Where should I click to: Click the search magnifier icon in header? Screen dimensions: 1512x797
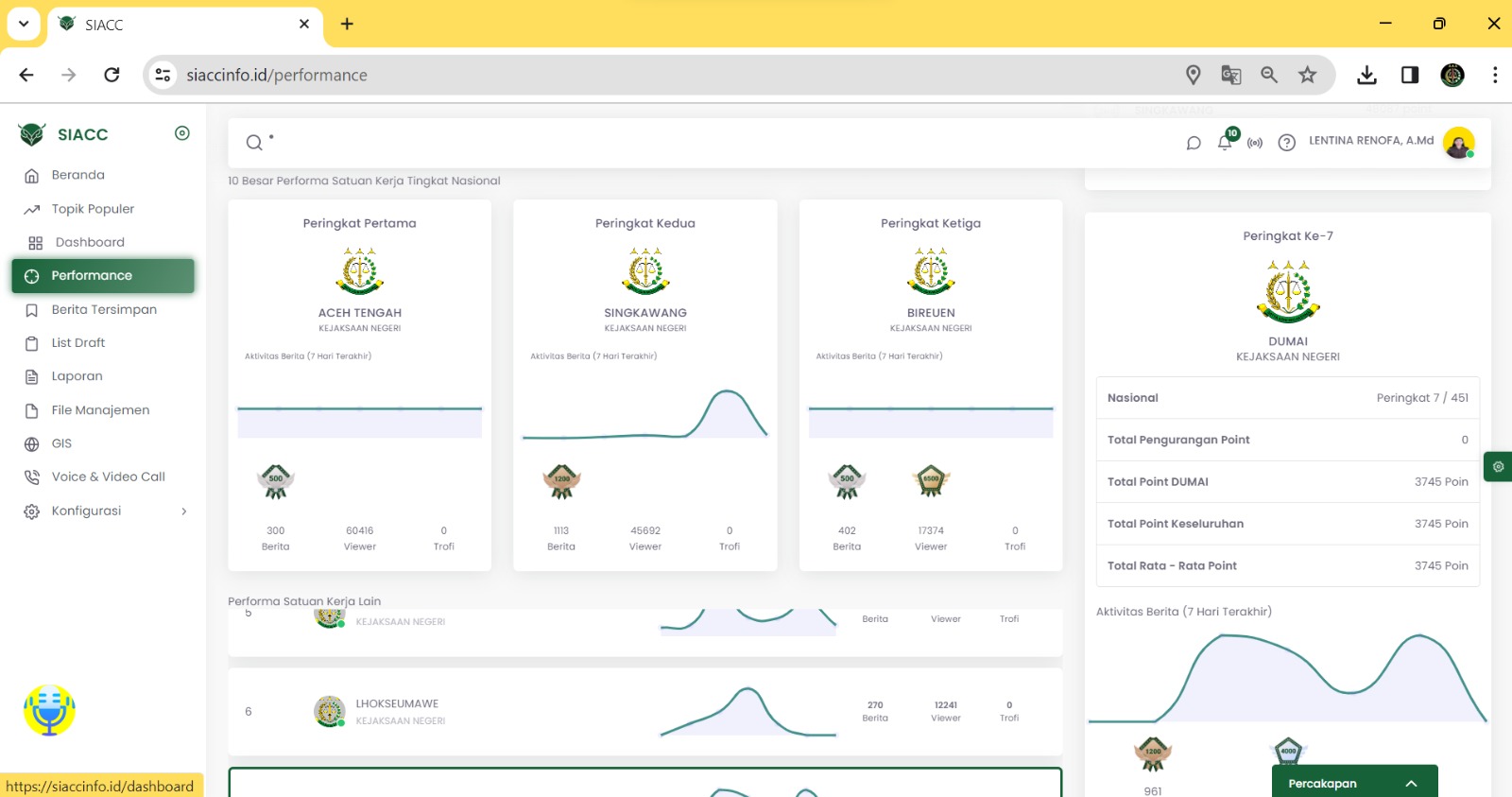(x=254, y=143)
